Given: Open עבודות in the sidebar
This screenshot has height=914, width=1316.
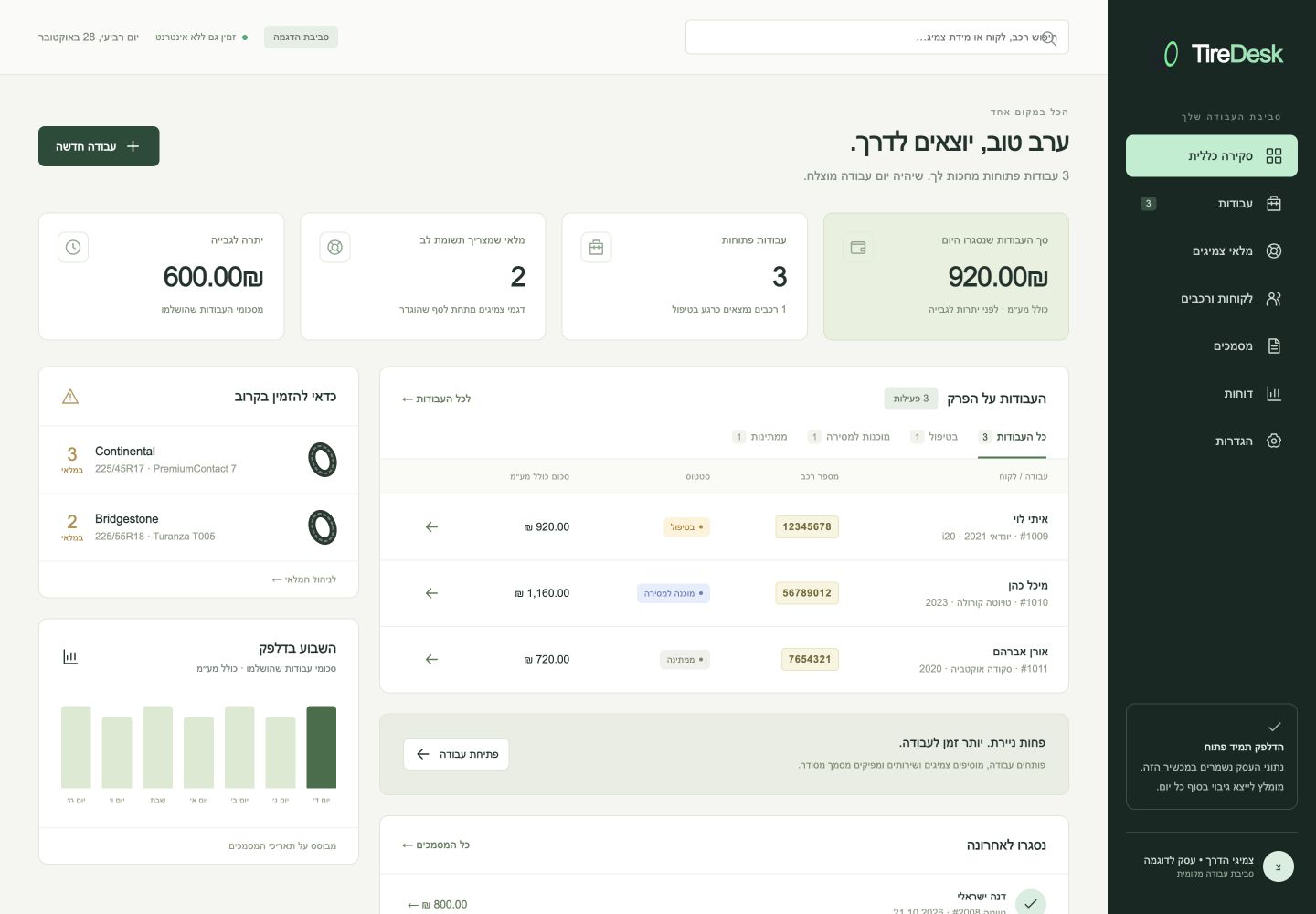Looking at the screenshot, I should [x=1211, y=204].
